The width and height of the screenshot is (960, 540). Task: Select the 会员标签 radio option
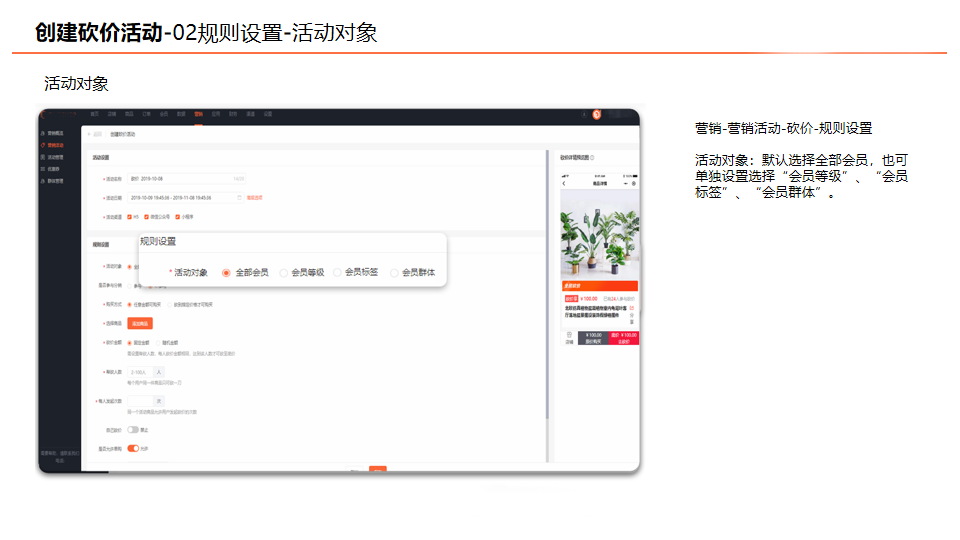tap(337, 272)
